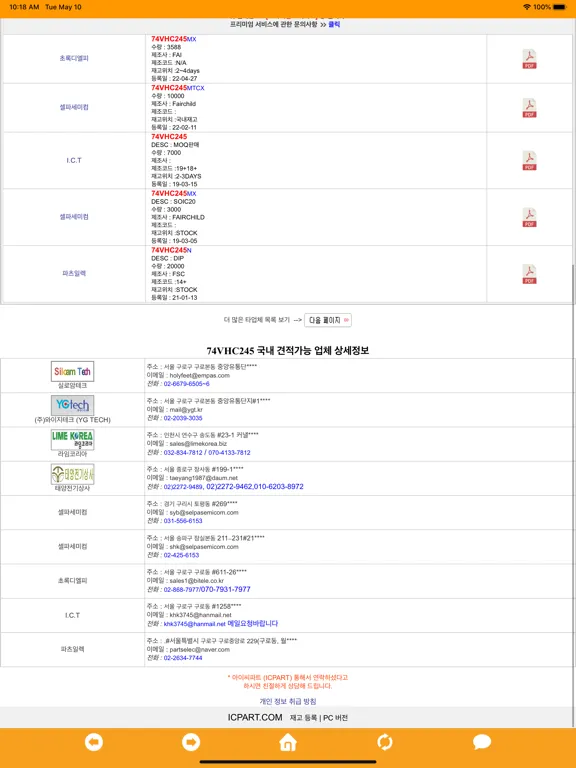Call Silcam Tech at 02-6679-6505~6
This screenshot has height=768, width=576.
[x=187, y=384]
